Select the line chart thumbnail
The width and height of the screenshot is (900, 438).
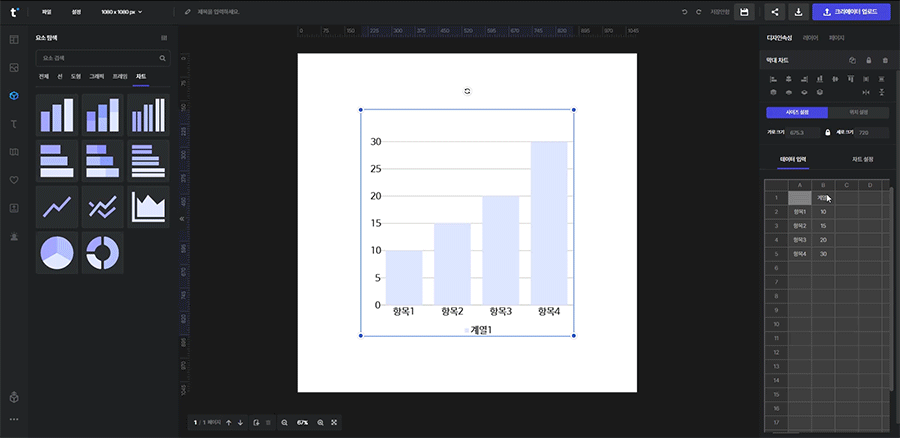tap(57, 207)
